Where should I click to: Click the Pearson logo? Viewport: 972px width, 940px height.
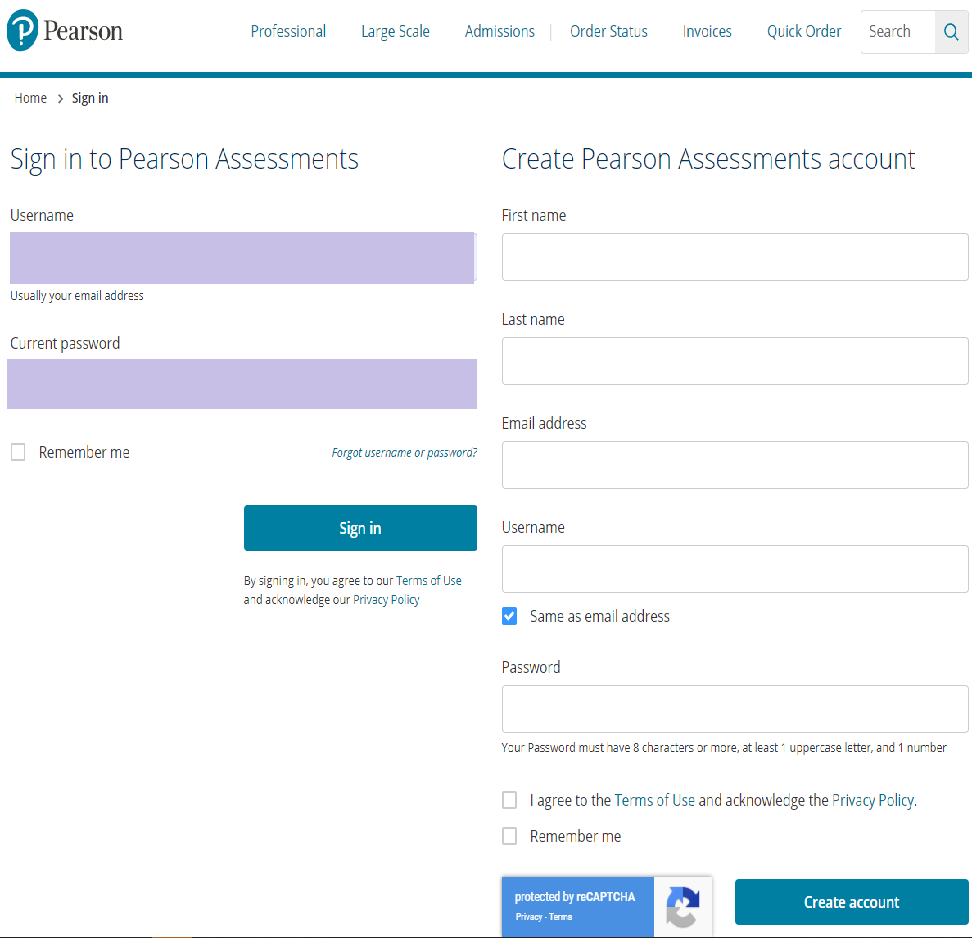pyautogui.click(x=64, y=32)
